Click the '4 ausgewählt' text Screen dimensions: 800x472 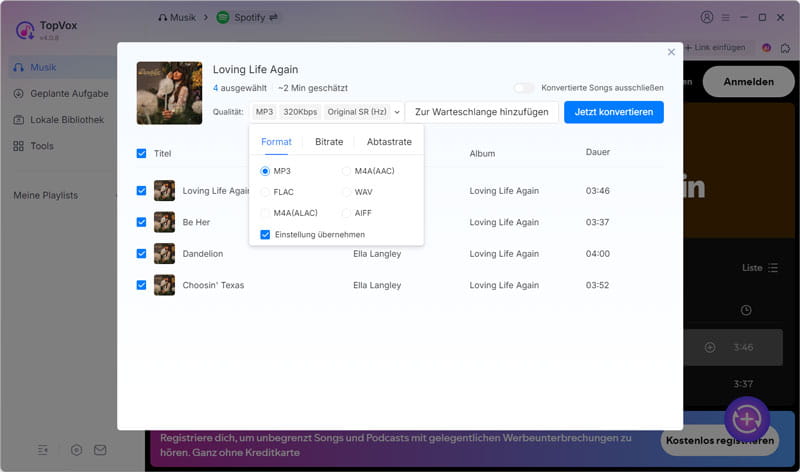tap(240, 88)
